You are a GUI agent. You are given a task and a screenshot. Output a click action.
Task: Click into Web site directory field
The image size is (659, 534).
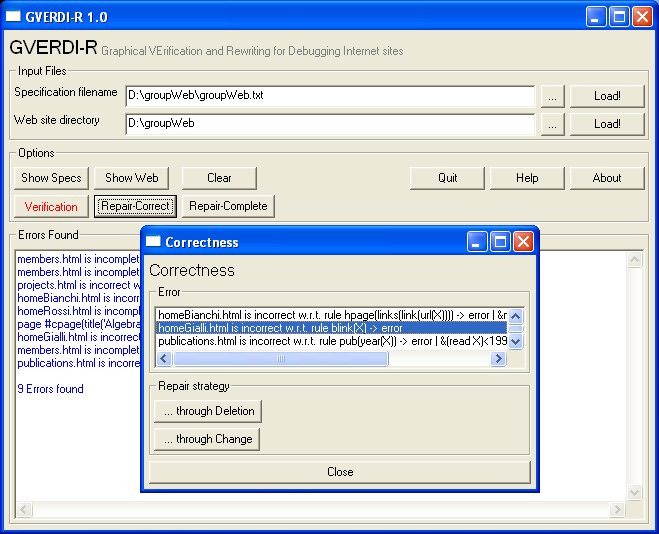coord(330,124)
